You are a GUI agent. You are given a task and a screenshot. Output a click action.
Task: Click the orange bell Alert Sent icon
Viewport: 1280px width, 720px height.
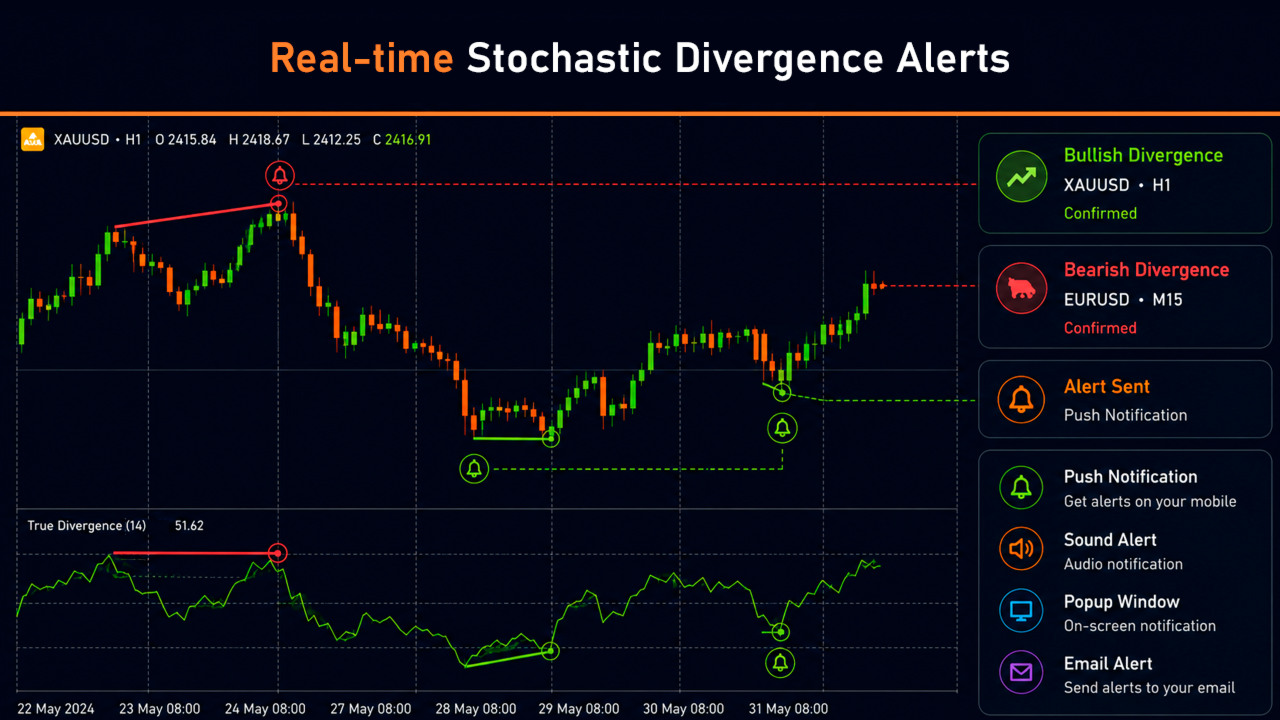click(1021, 400)
